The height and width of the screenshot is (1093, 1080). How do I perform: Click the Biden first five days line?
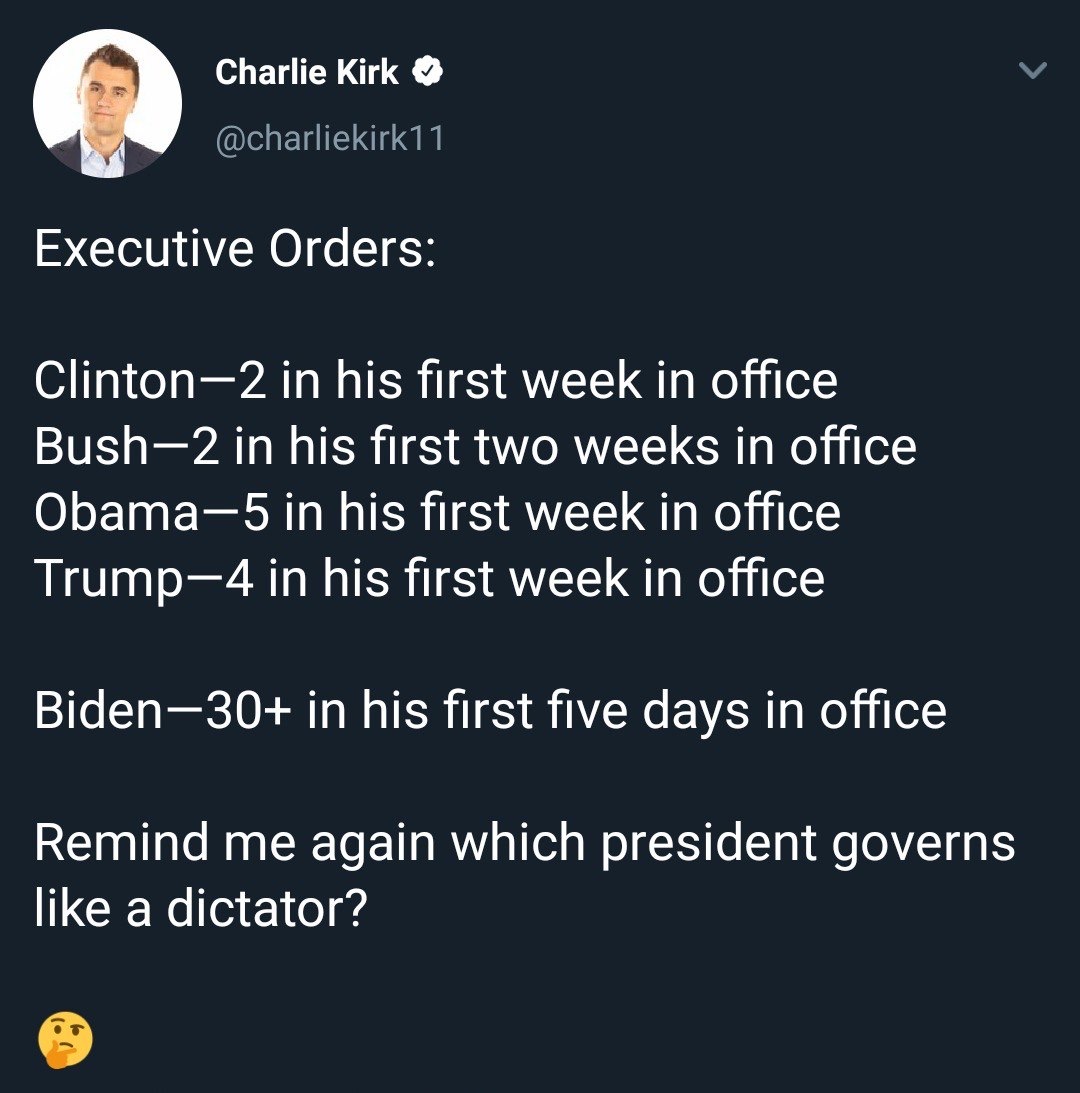(490, 711)
